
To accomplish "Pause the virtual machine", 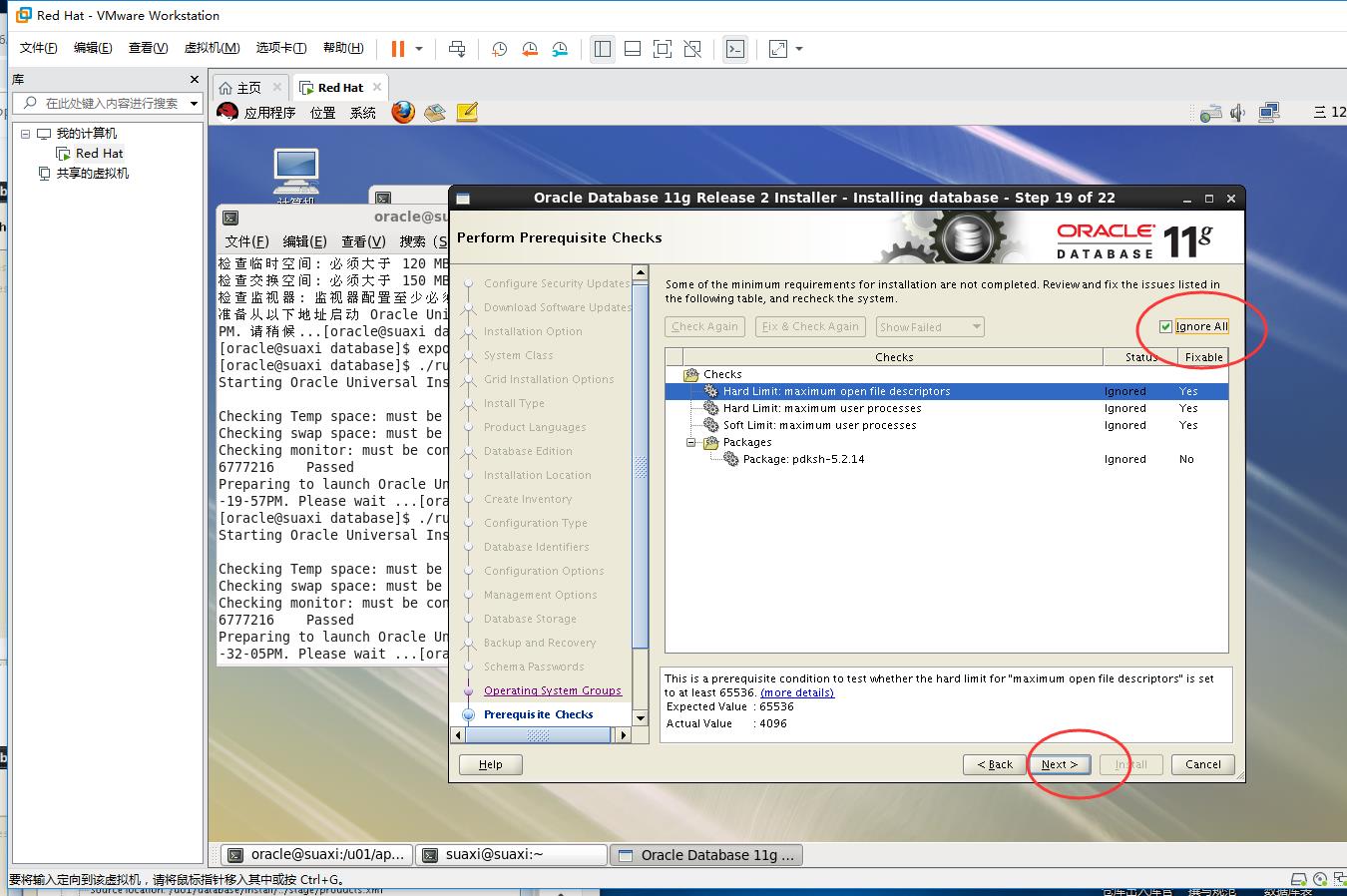I will pos(398,49).
